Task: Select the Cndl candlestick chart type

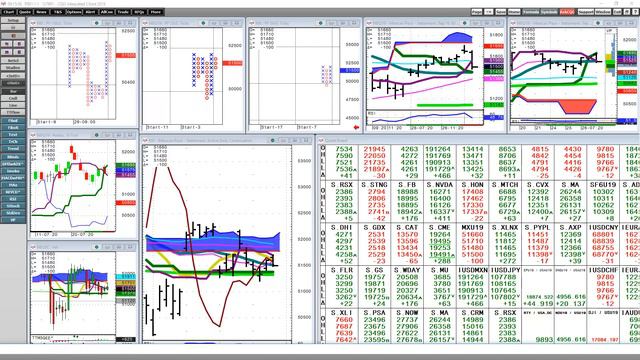Action: pos(13,98)
